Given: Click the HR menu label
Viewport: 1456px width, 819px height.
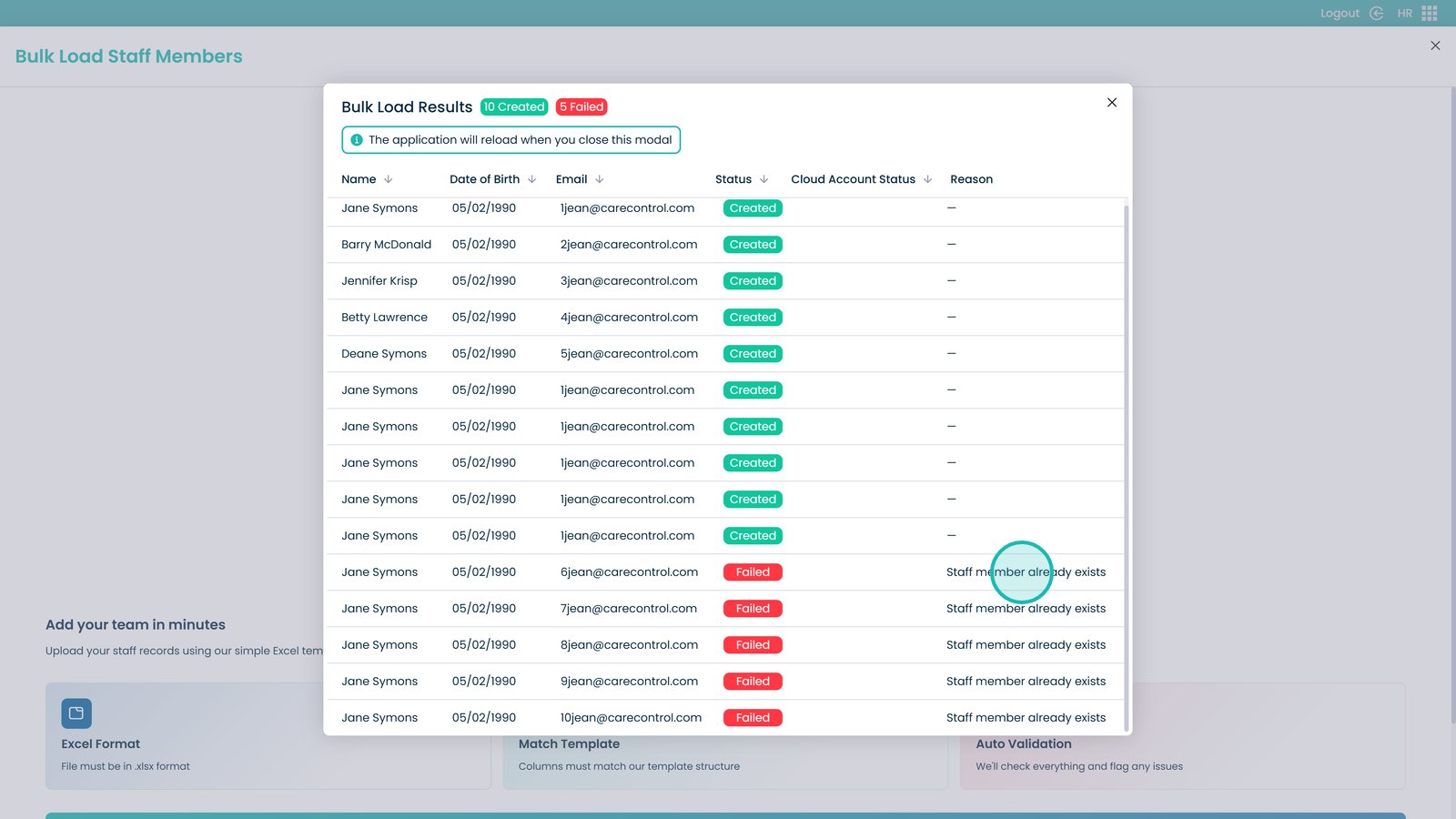Looking at the screenshot, I should coord(1404,13).
